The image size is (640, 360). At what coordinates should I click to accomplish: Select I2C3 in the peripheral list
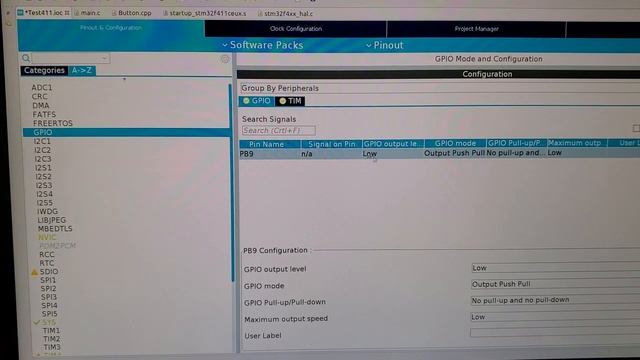43,159
